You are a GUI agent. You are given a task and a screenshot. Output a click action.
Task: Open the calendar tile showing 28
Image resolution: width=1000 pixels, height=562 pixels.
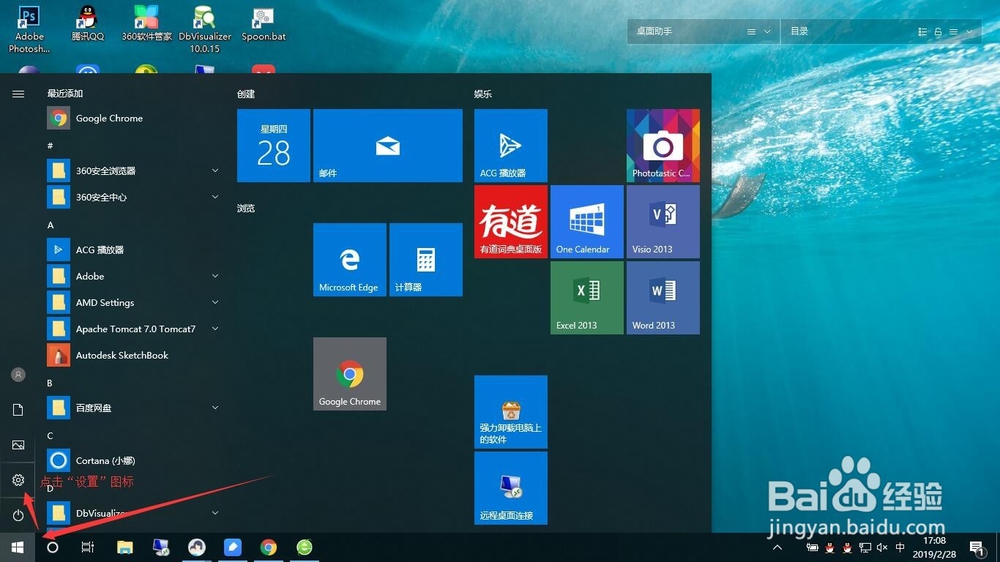tap(274, 145)
